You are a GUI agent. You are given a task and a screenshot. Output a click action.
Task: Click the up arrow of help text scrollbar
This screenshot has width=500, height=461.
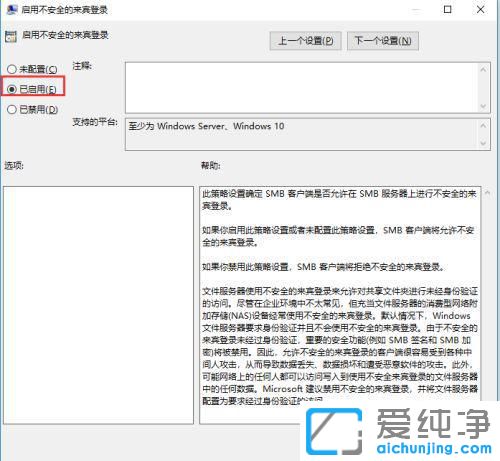tap(487, 193)
